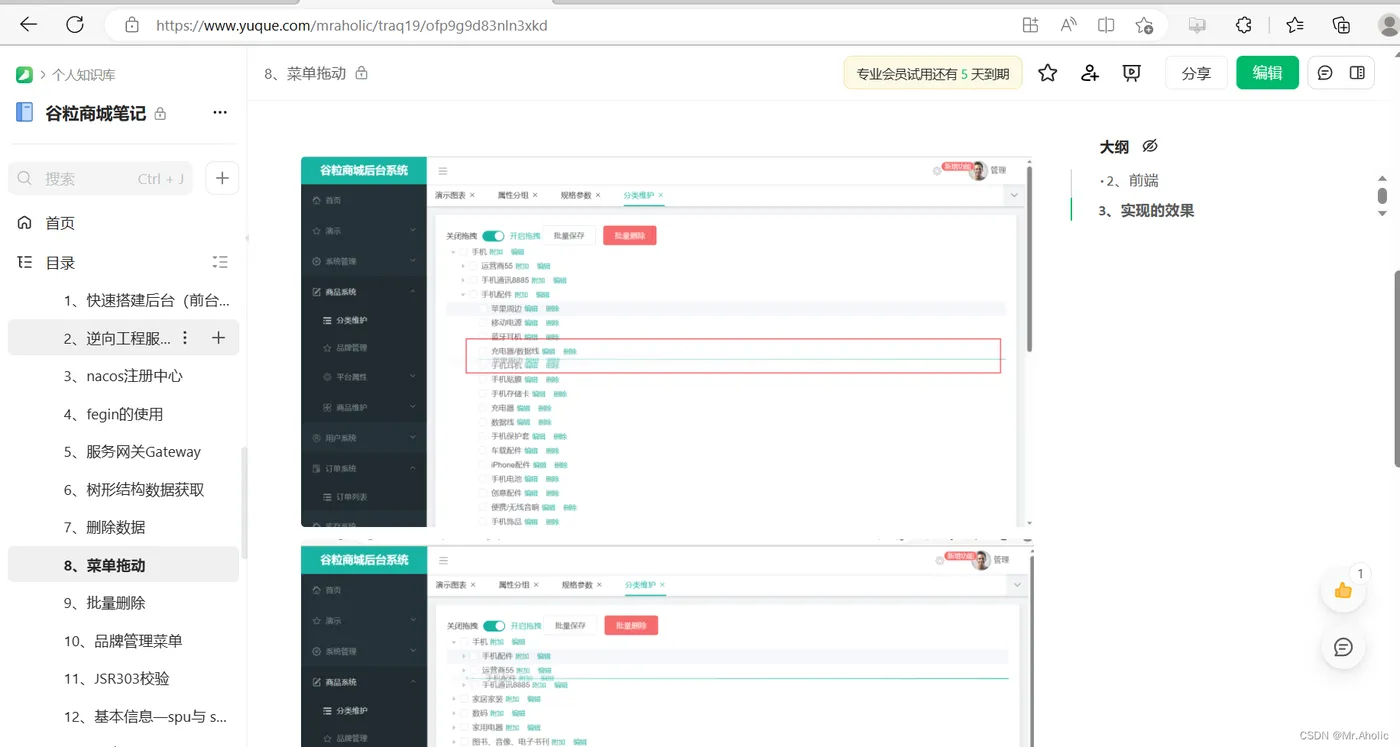Open 10、品牌管理菜单 document
The image size is (1400, 747).
123,641
